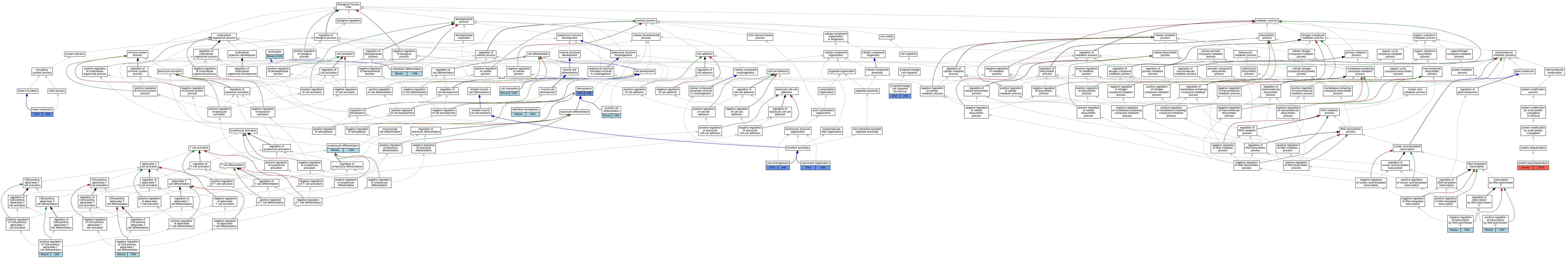Click the Zfish tag under sarcomerogenesis
This screenshot has height=259, width=1568.
[772, 168]
